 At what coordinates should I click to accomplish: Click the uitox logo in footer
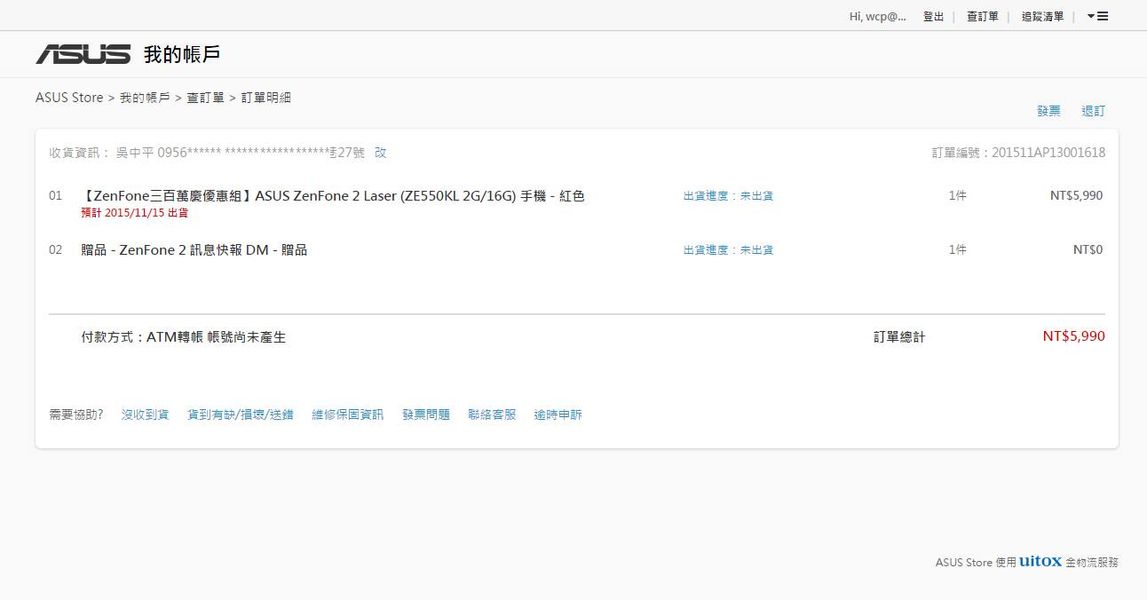coord(1040,562)
